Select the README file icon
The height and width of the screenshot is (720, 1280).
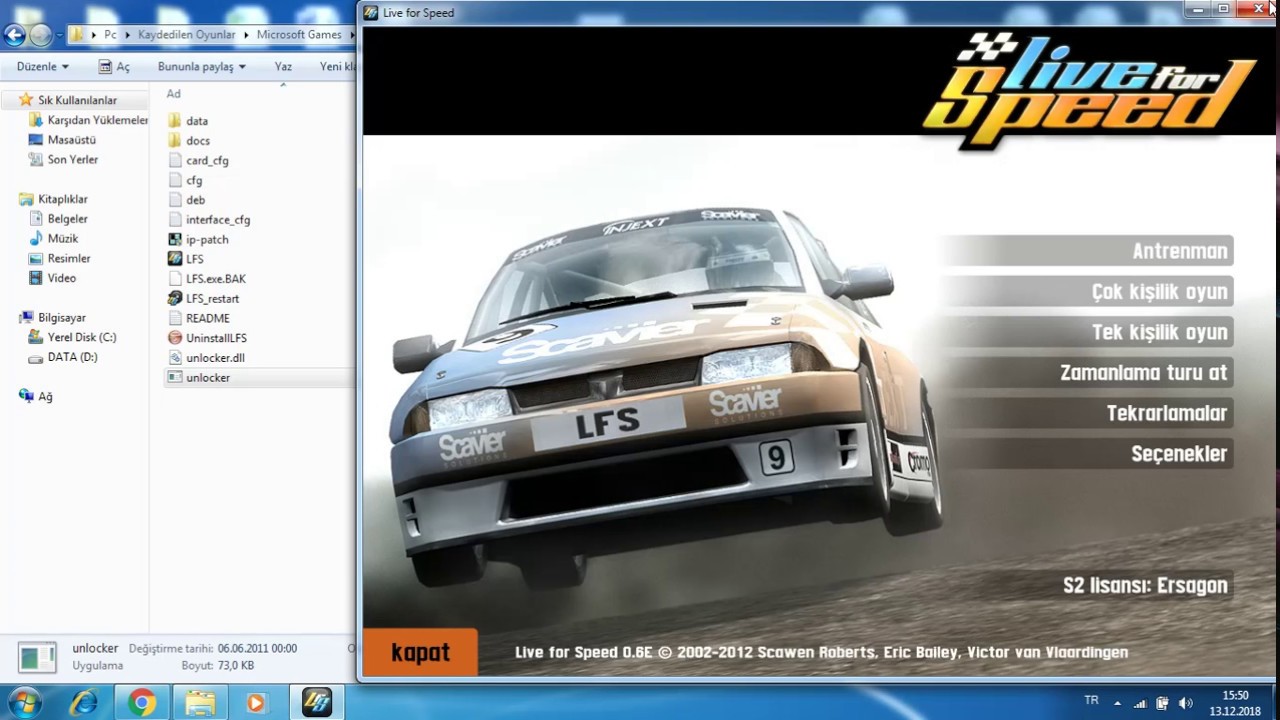pyautogui.click(x=175, y=318)
